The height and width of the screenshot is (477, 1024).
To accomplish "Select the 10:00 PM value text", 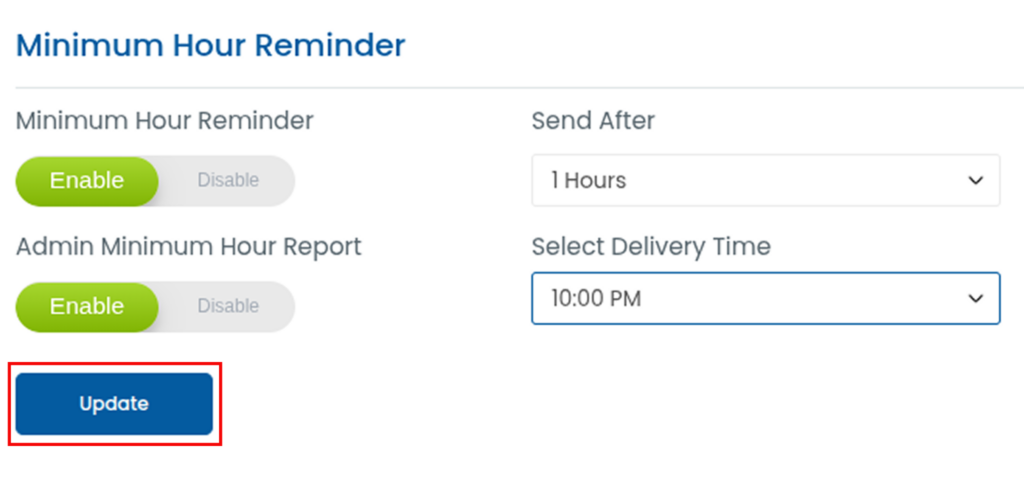I will click(x=596, y=299).
